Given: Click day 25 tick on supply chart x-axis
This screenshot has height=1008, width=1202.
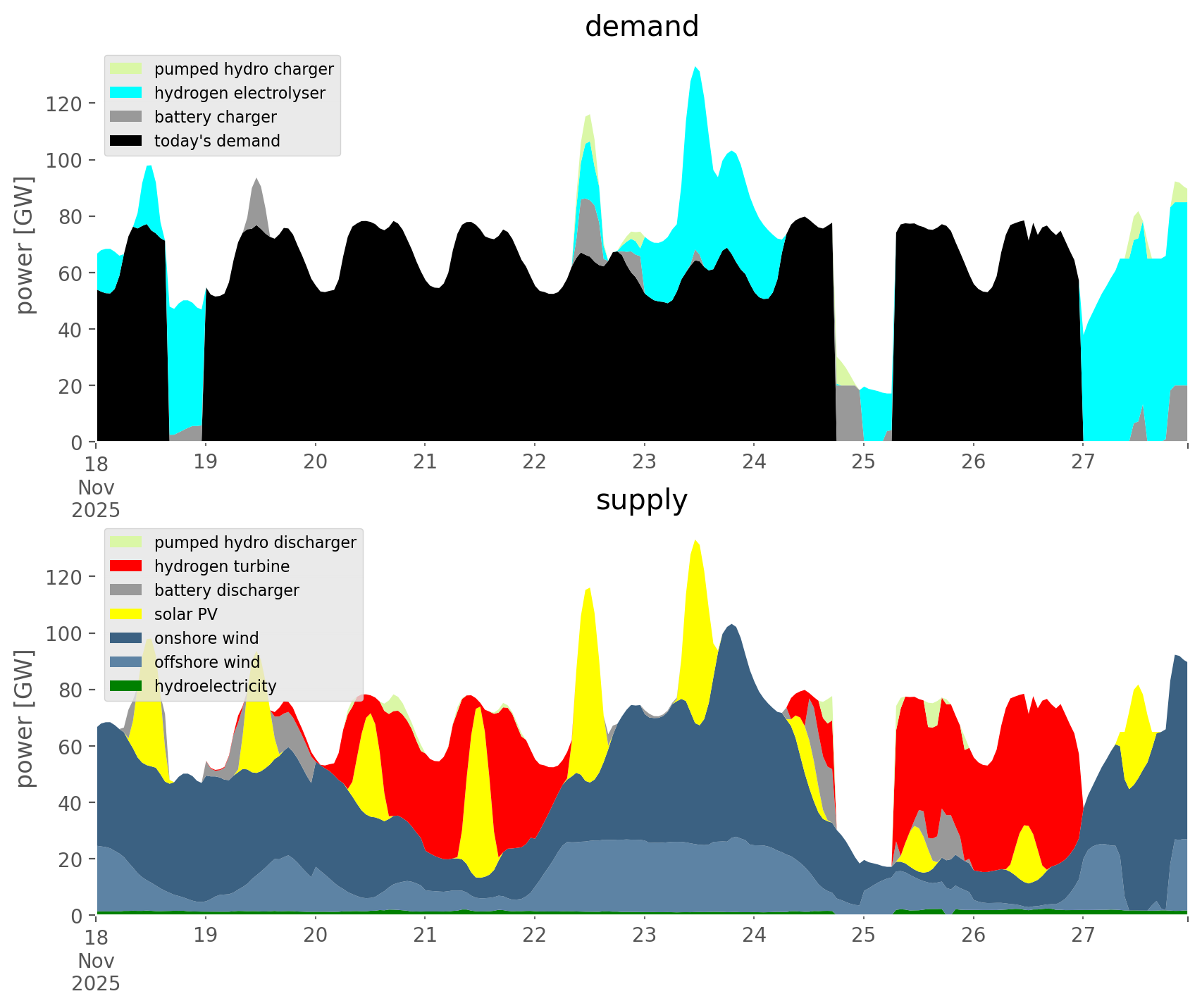Looking at the screenshot, I should pyautogui.click(x=863, y=935).
